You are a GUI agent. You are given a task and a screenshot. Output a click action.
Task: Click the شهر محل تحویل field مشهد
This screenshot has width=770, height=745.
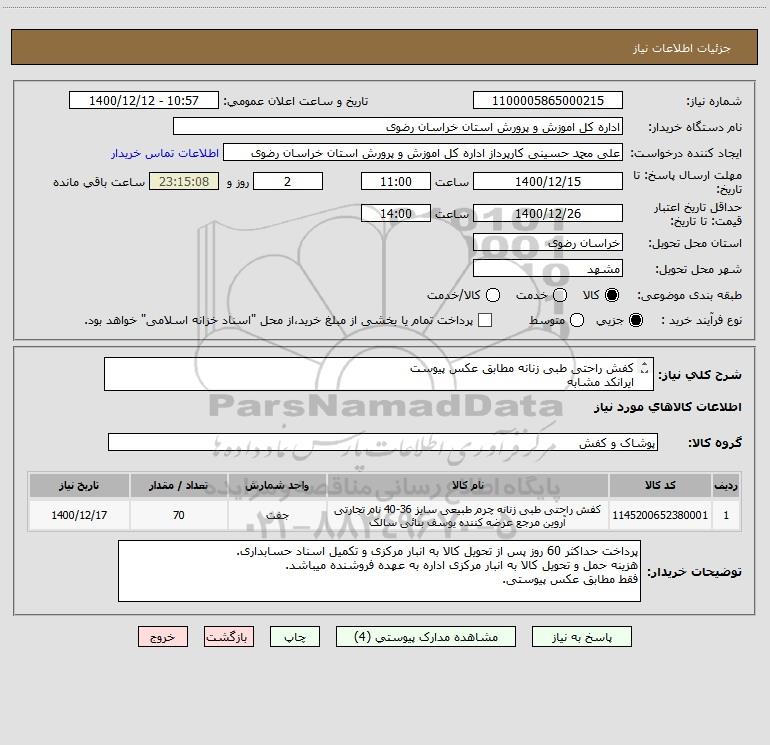click(548, 268)
